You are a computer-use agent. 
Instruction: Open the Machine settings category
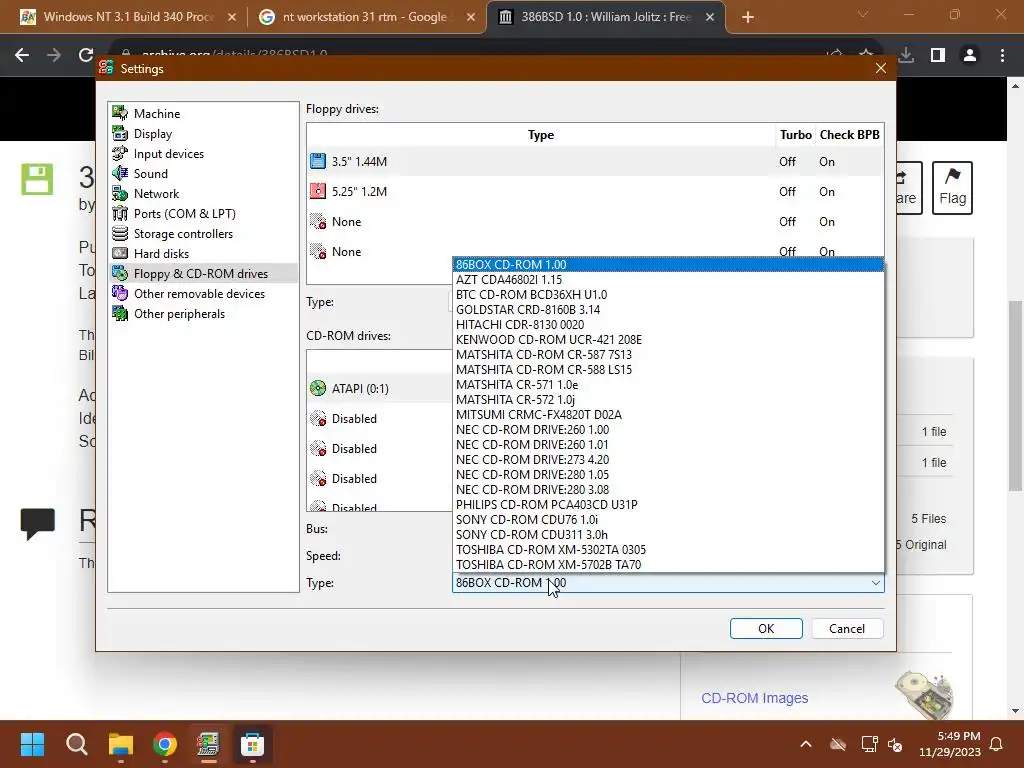coord(203,114)
